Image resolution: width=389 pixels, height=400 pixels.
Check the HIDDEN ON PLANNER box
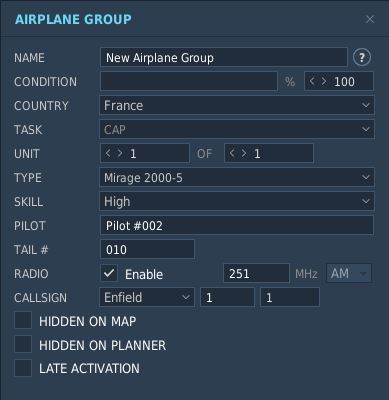pos(23,345)
